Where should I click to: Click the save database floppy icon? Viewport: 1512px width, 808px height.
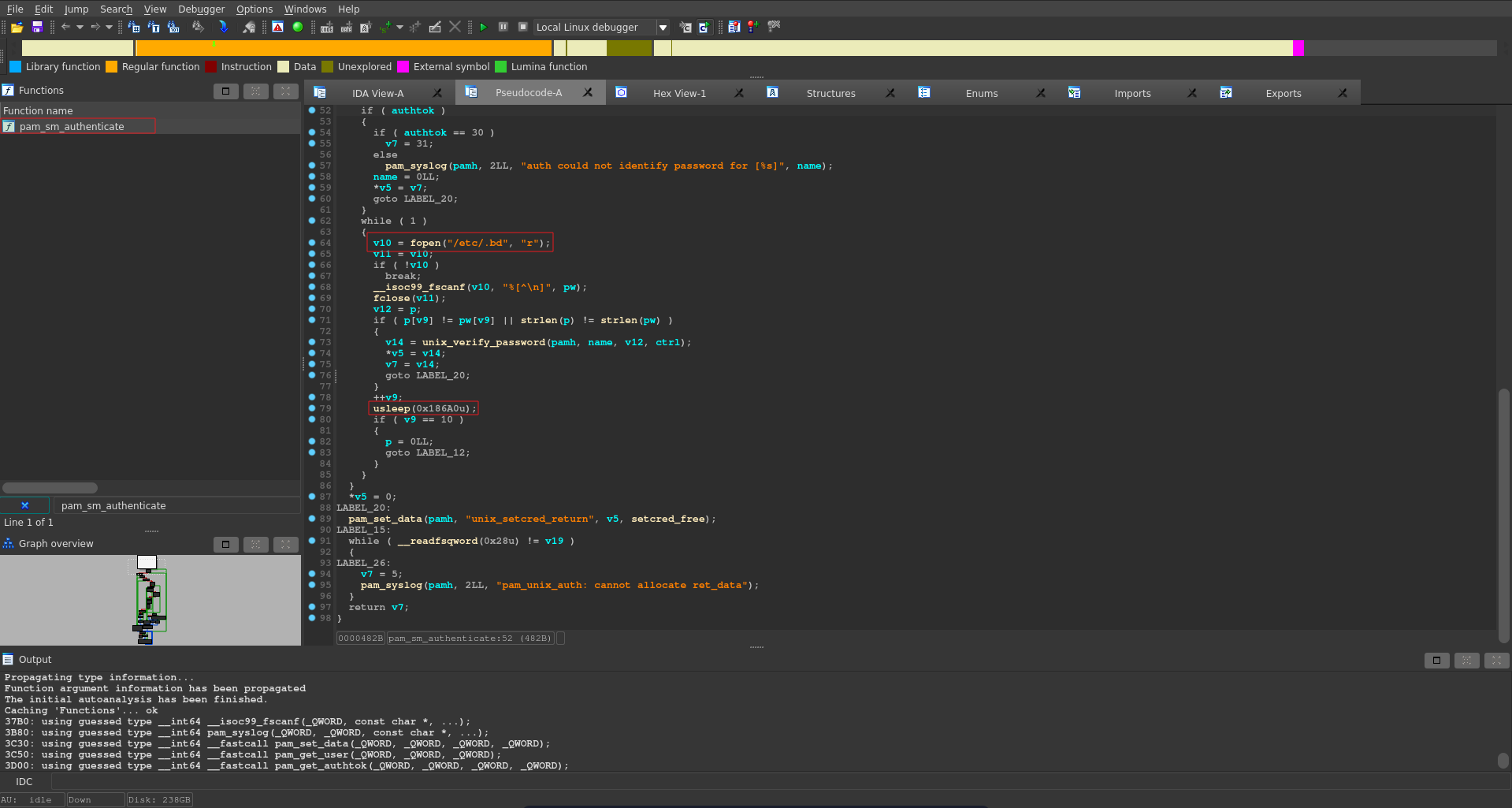click(x=37, y=28)
